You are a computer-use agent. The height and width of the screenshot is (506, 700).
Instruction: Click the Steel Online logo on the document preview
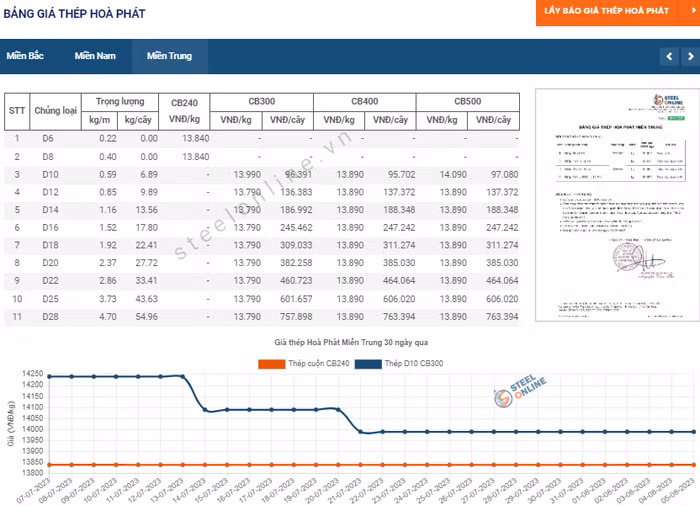click(x=658, y=101)
